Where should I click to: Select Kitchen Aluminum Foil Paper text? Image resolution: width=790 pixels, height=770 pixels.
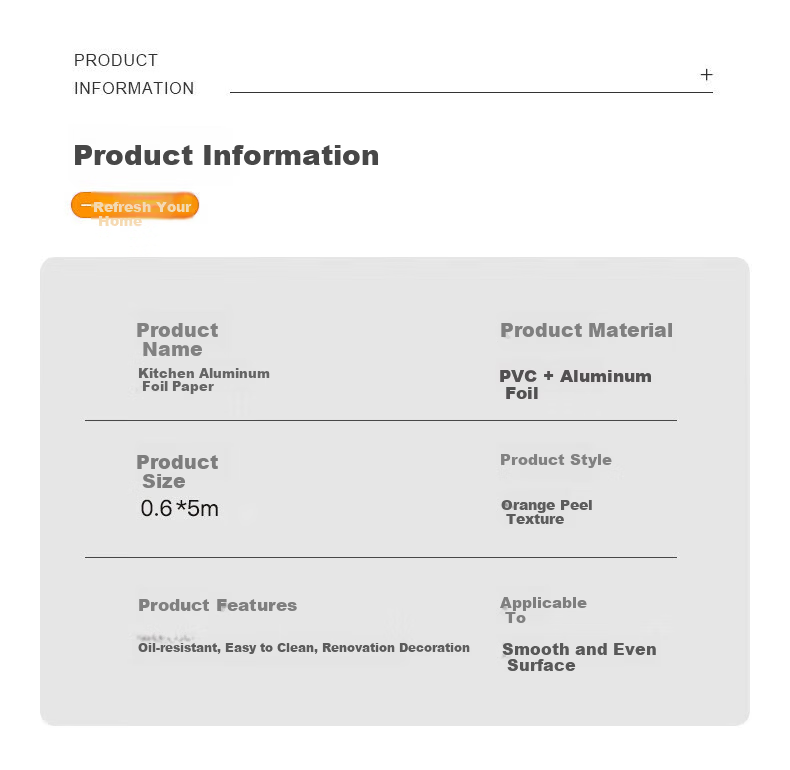point(204,379)
